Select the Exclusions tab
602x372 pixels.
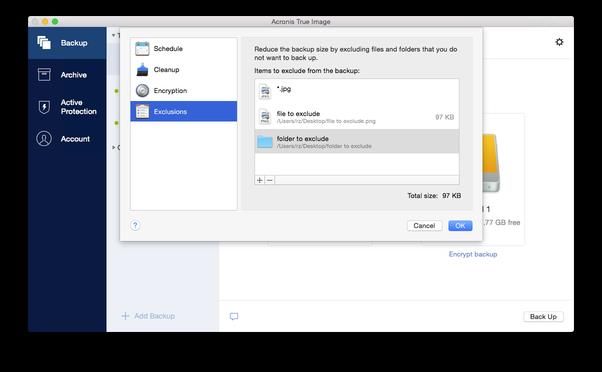point(184,111)
